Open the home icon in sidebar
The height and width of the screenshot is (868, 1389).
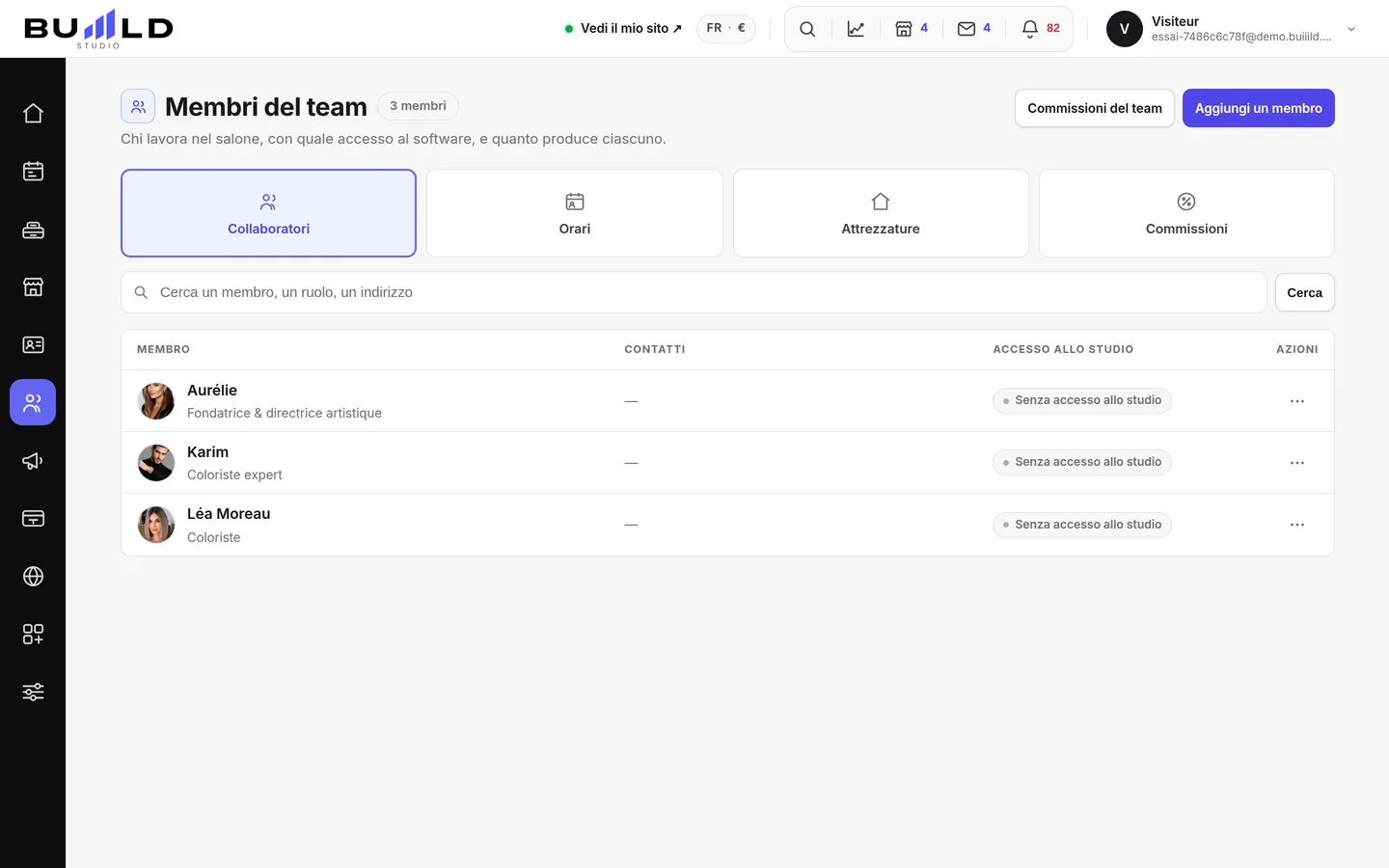[x=33, y=113]
